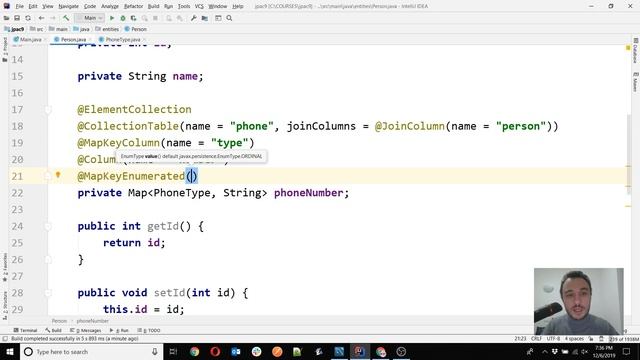Open the Navigate menu
This screenshot has width=640, height=360.
pyautogui.click(x=68, y=6)
